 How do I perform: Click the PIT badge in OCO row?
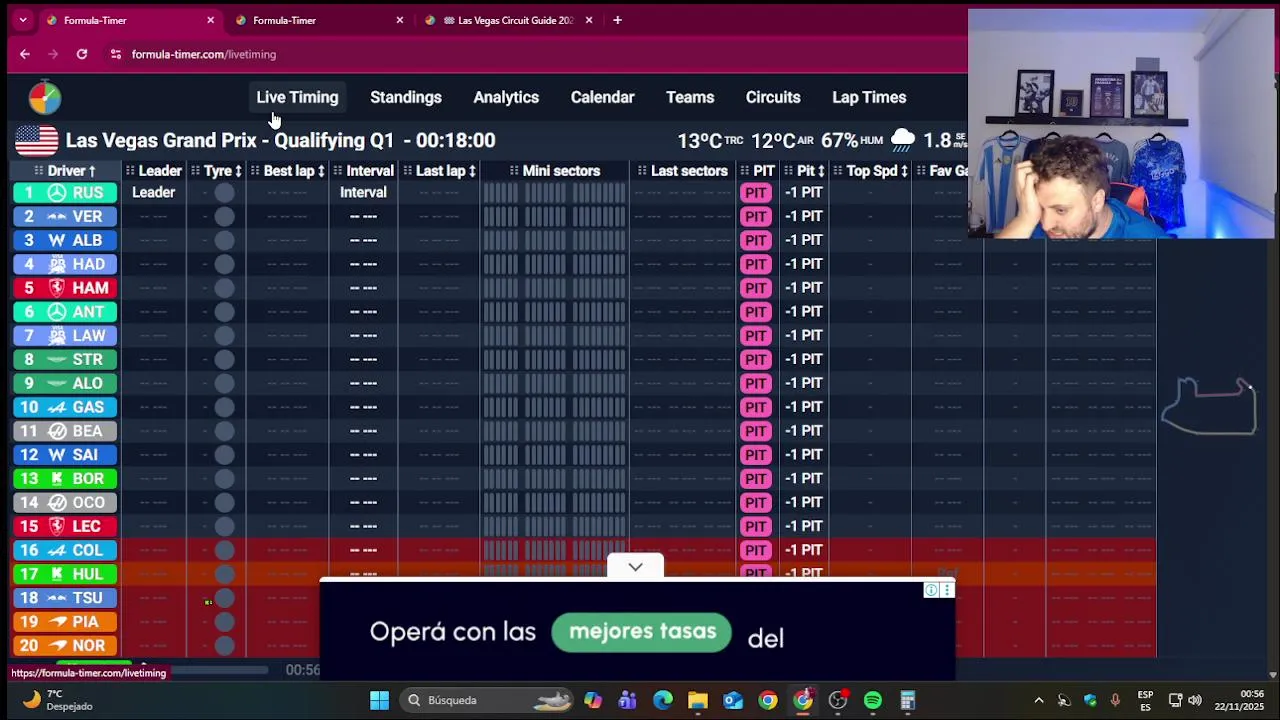[x=755, y=502]
